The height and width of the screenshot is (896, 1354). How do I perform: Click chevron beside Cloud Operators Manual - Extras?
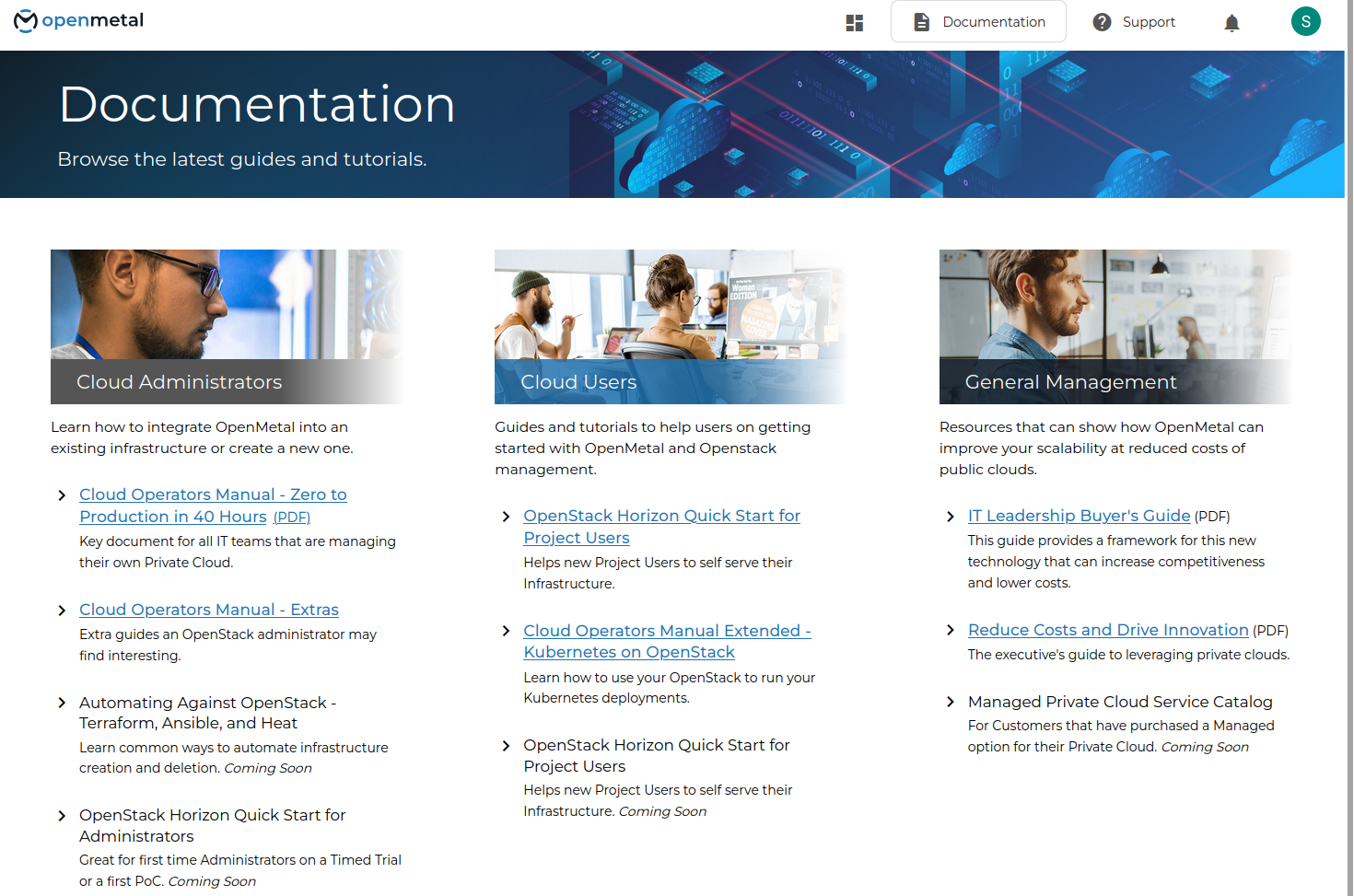[62, 611]
